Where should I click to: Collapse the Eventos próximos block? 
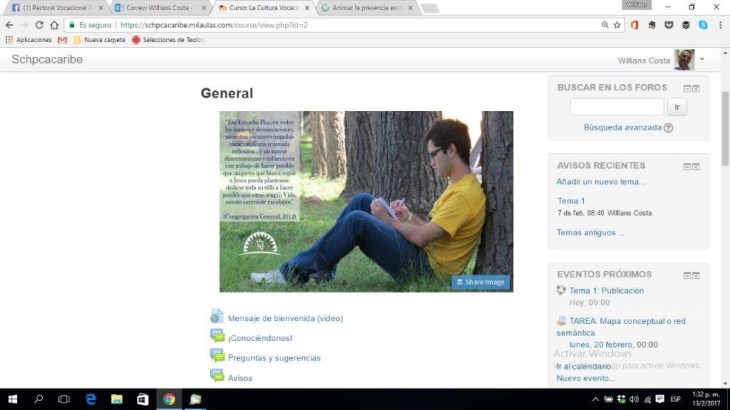[687, 275]
